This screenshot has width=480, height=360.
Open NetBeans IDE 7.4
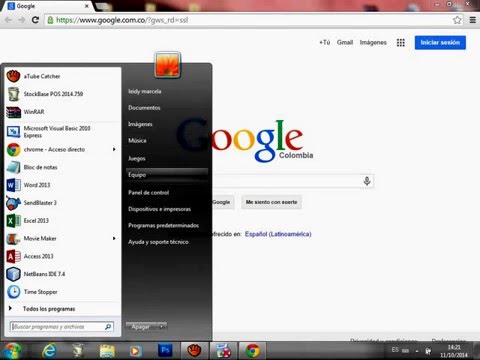point(62,274)
